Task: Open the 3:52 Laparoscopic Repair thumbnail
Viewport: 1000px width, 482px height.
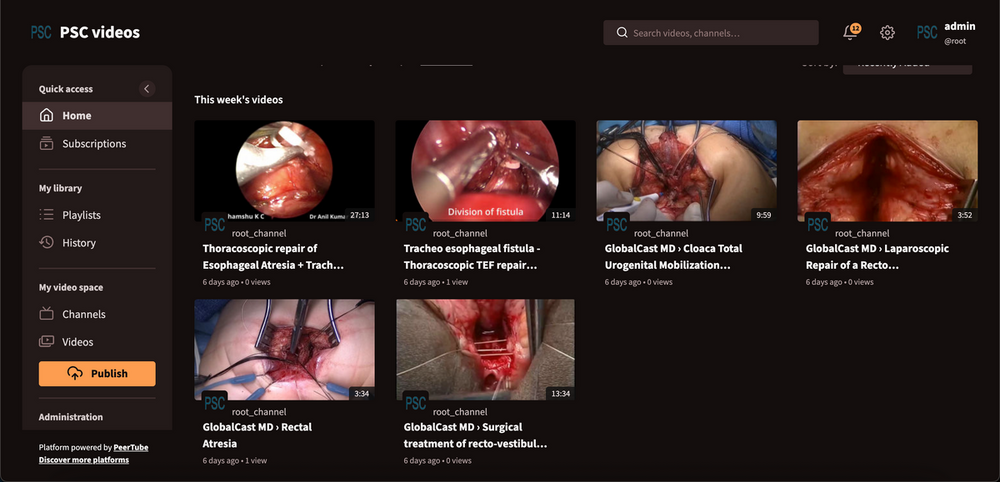Action: point(887,171)
